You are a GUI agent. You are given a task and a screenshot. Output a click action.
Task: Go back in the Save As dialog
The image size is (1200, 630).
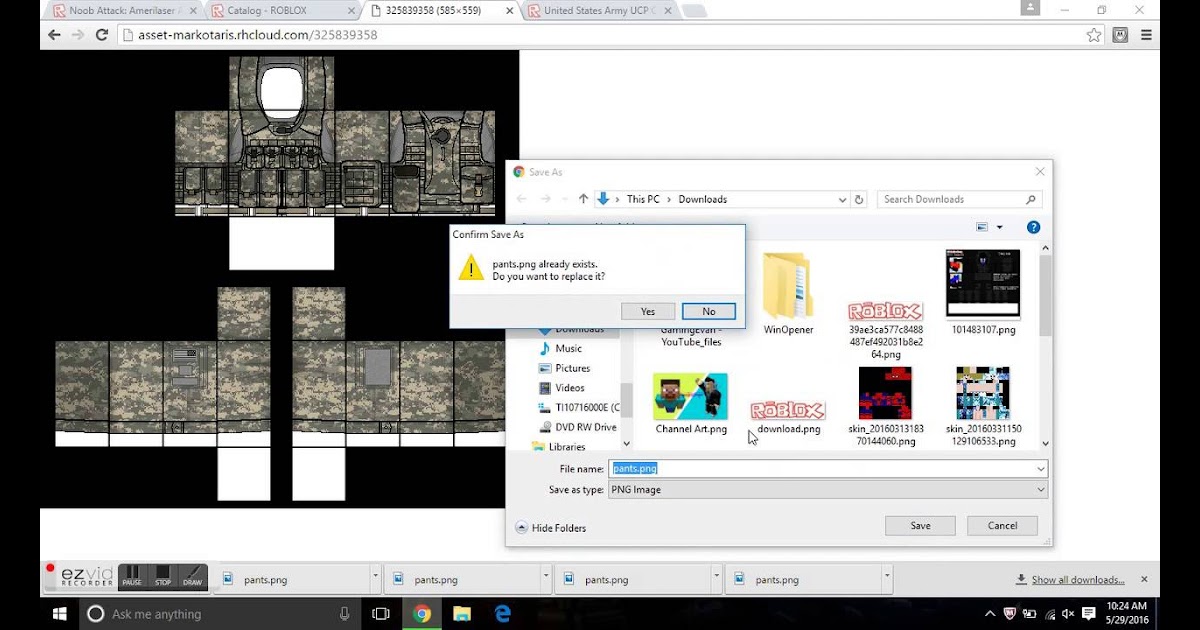[521, 199]
